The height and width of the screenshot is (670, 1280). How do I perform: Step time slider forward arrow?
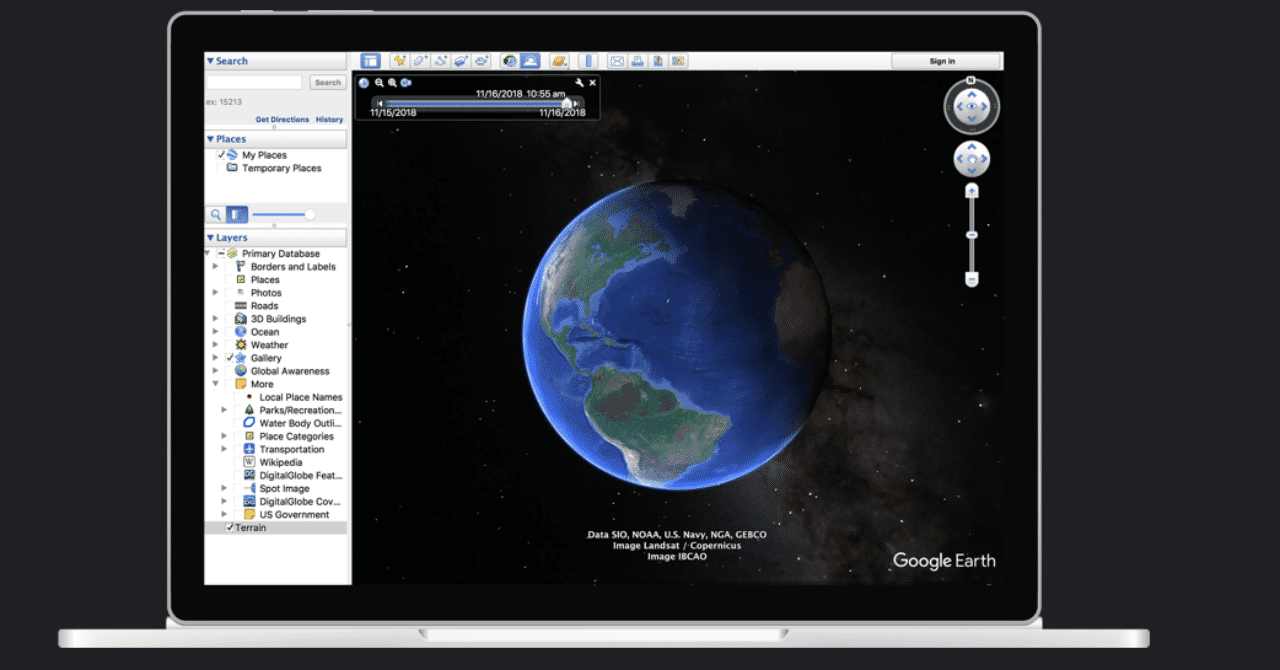(x=576, y=103)
